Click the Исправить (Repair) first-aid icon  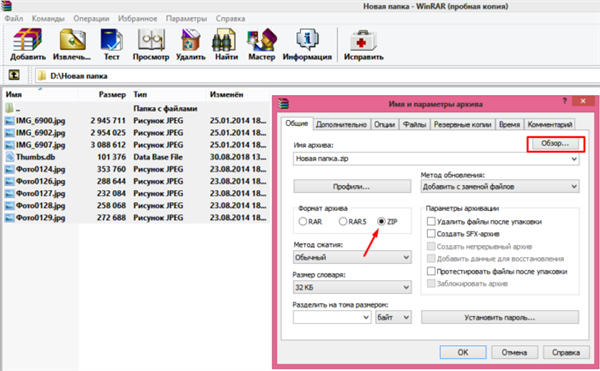click(x=363, y=40)
